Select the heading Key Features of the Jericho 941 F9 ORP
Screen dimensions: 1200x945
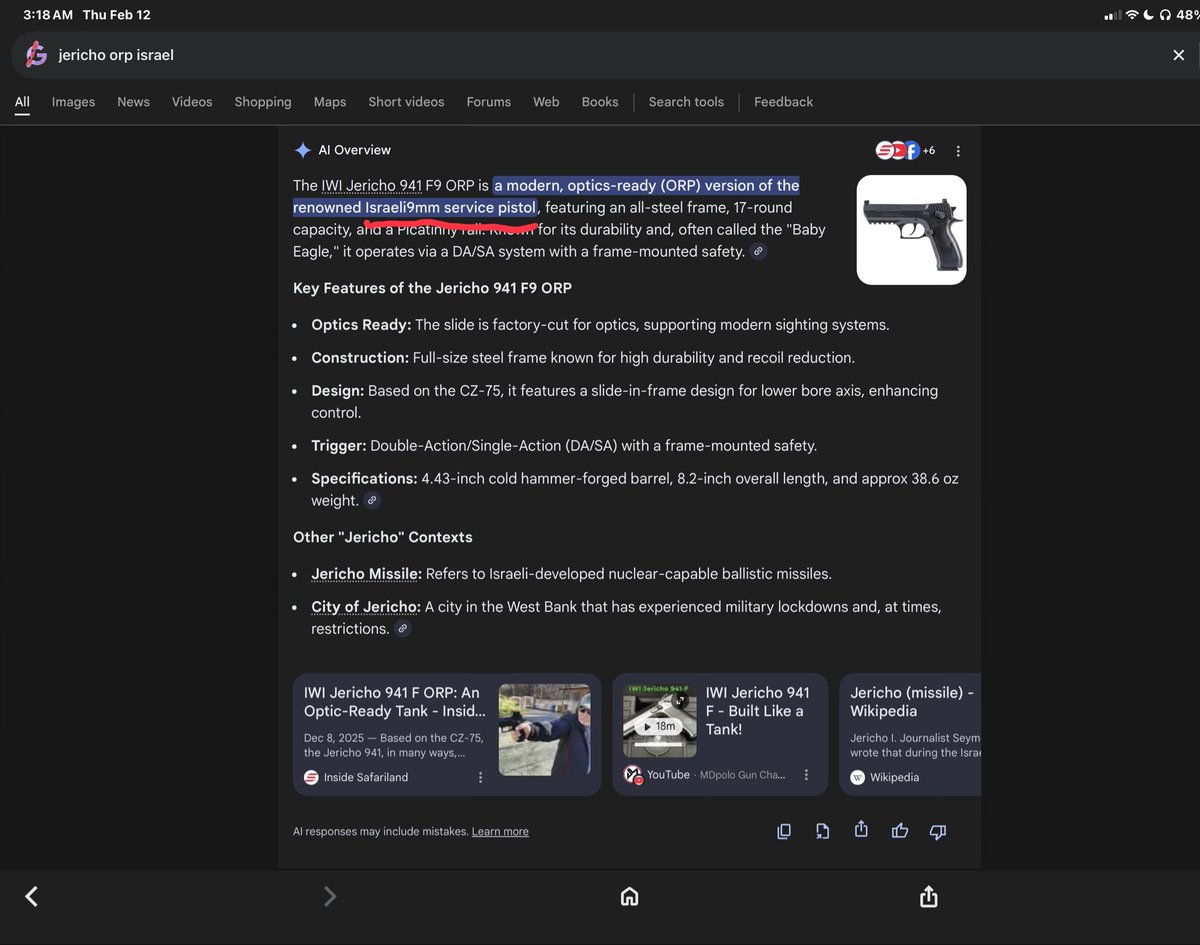point(432,288)
